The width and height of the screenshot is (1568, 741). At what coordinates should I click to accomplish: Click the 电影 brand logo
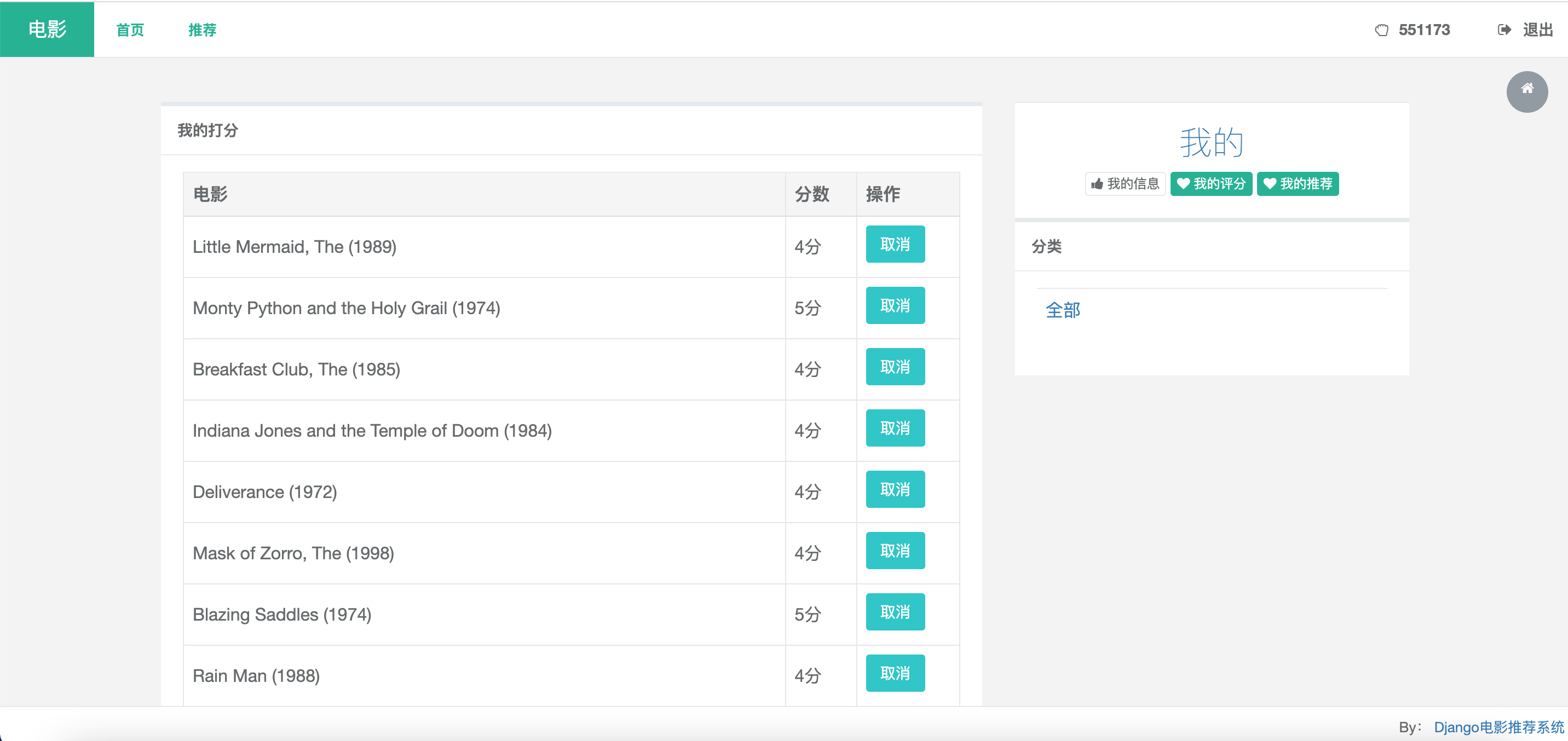pos(47,28)
